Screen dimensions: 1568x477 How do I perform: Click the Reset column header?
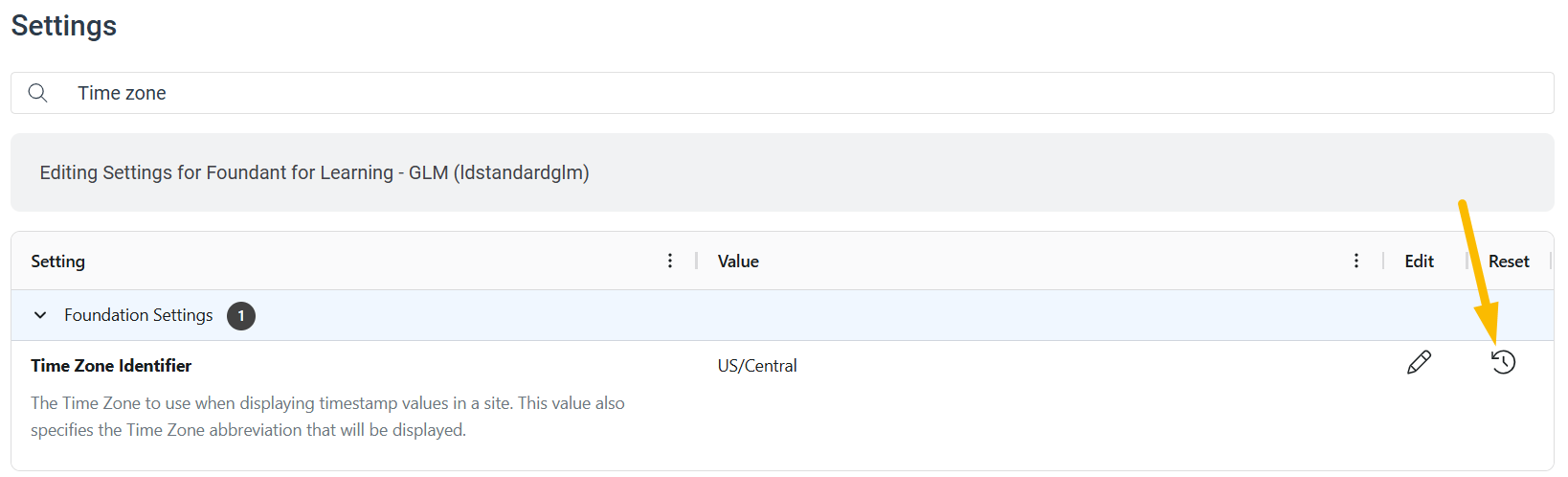click(x=1509, y=261)
